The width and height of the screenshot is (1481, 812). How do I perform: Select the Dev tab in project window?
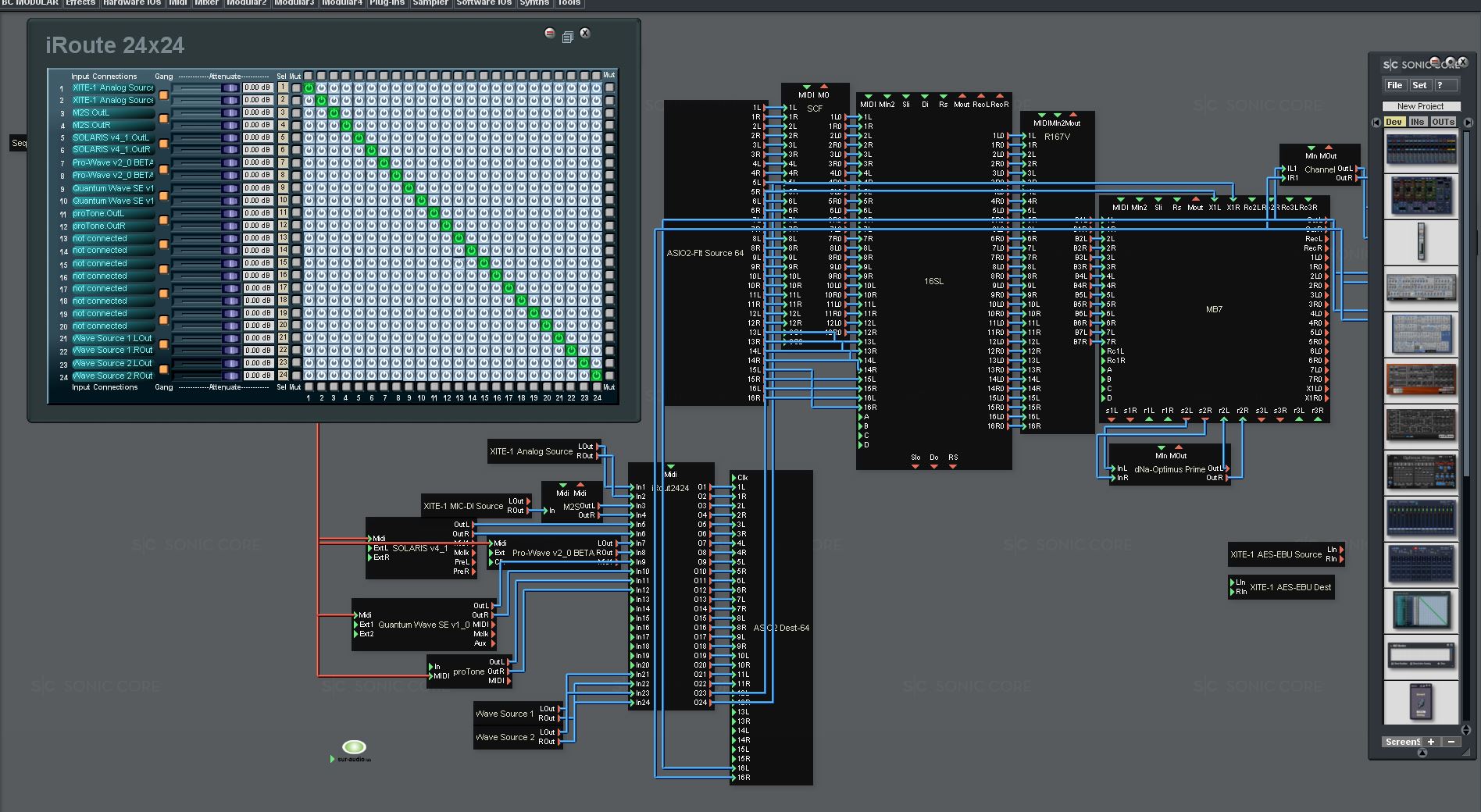coord(1394,122)
